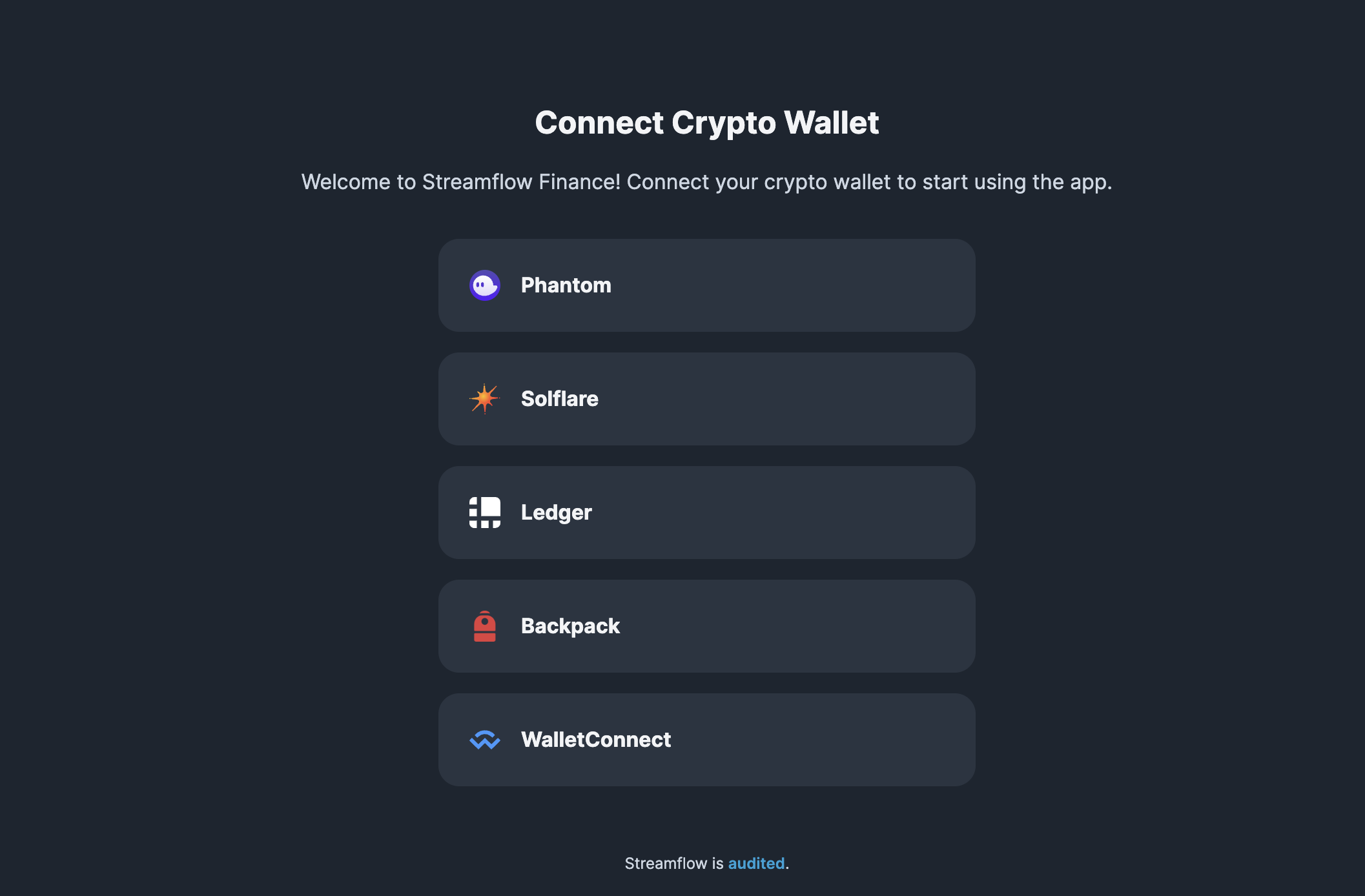Pick the WalletConnect connection option
The height and width of the screenshot is (896, 1365).
pos(707,740)
